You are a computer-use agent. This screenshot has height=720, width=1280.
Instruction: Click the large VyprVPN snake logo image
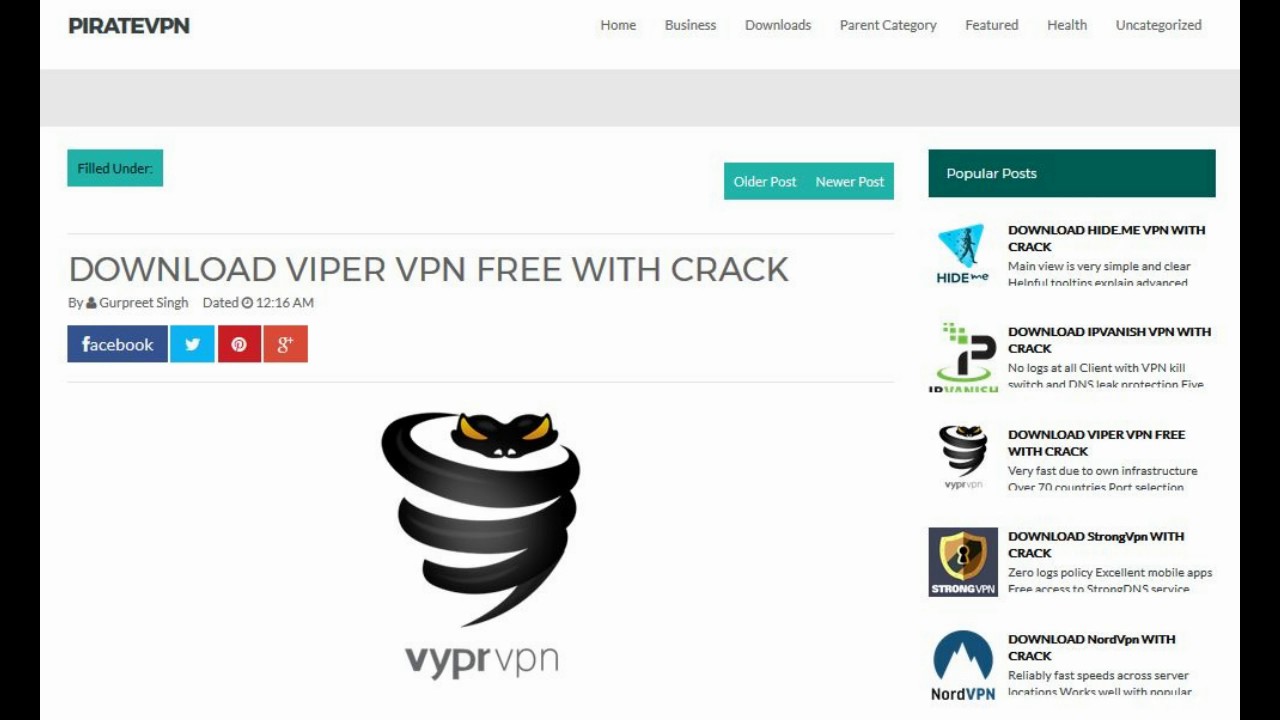[481, 545]
